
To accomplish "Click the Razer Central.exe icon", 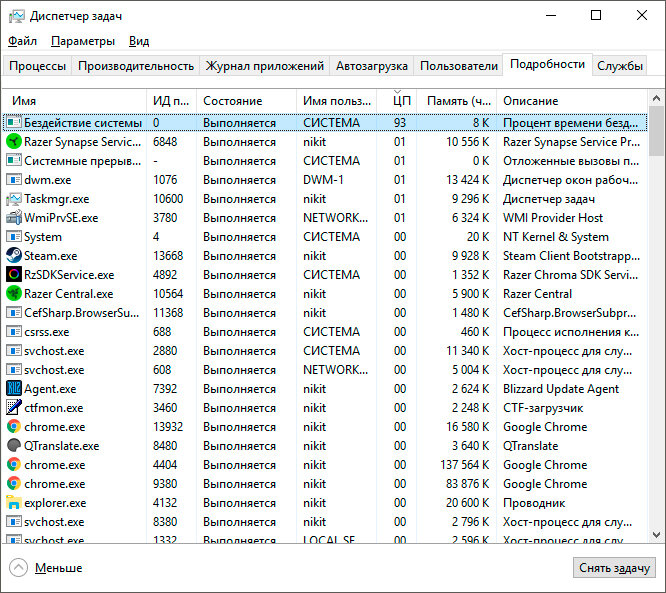I will tap(14, 294).
